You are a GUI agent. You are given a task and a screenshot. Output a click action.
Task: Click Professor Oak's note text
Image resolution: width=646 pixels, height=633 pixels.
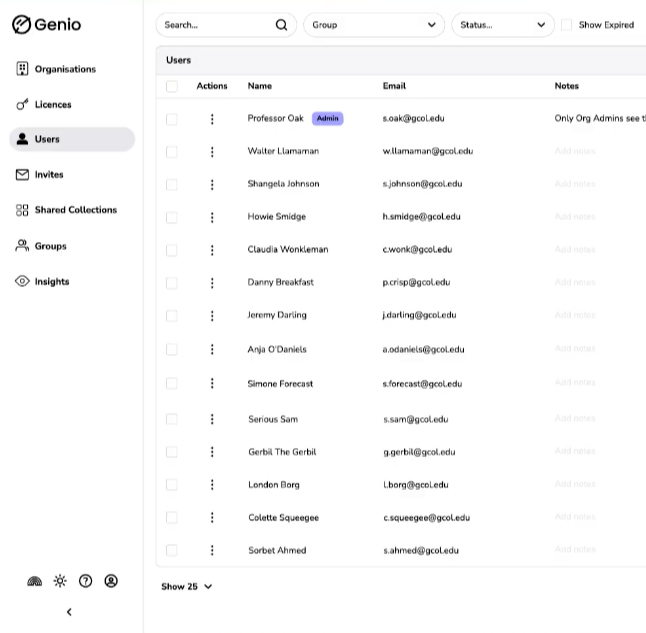[x=600, y=118]
